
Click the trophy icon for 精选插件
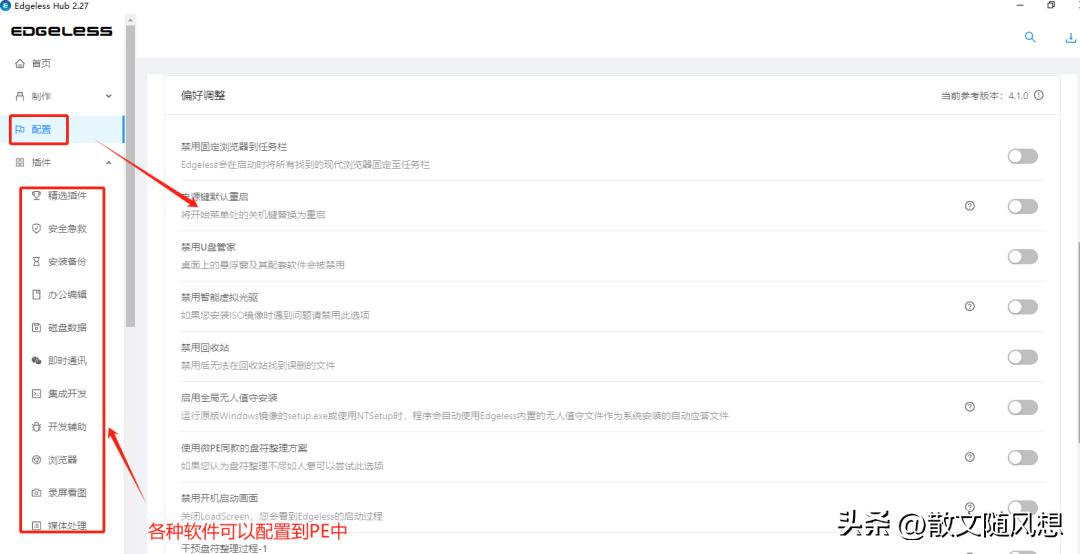tap(37, 196)
